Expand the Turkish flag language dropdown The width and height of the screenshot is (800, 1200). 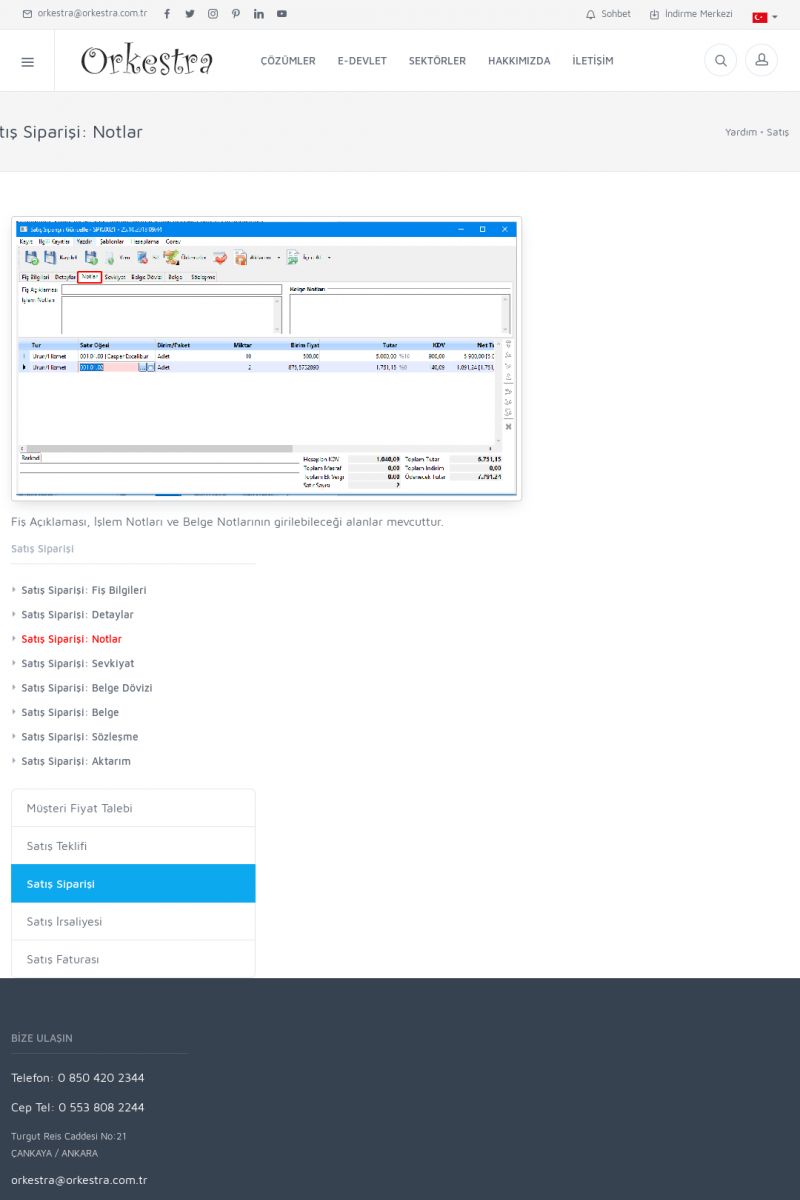click(765, 16)
